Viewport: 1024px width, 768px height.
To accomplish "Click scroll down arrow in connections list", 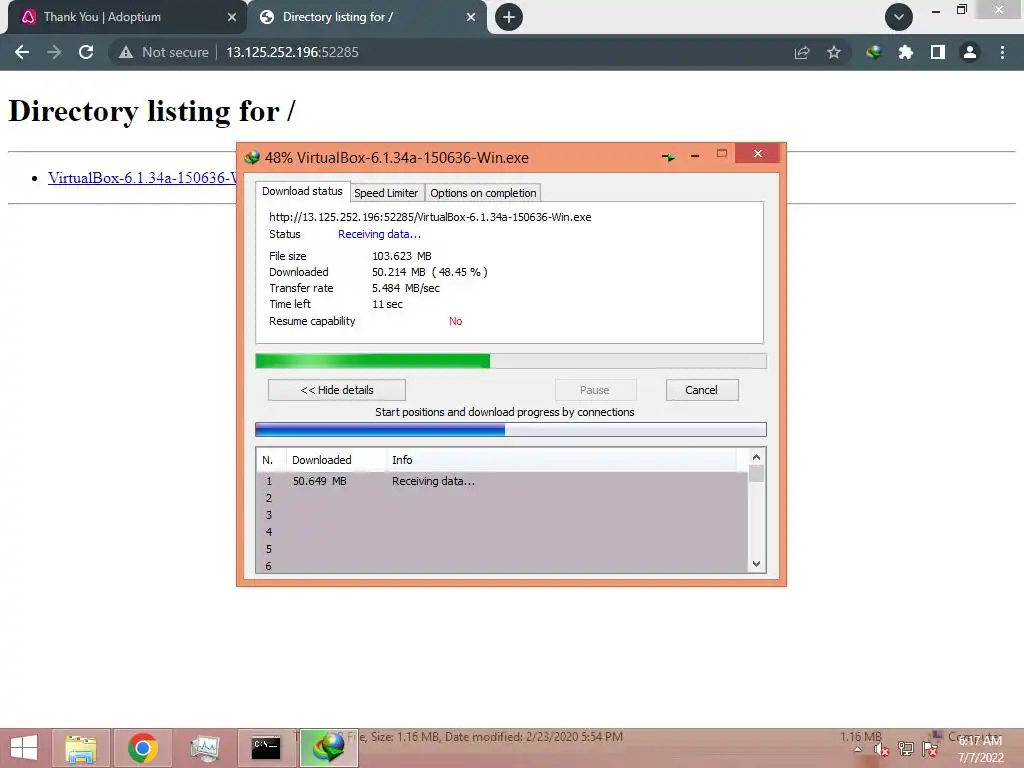I will click(756, 564).
